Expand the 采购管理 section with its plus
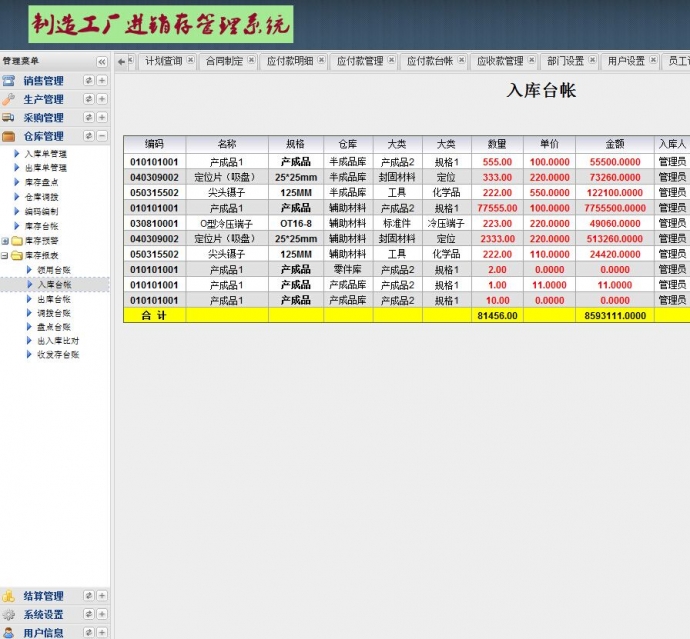The height and width of the screenshot is (639, 690). click(x=102, y=118)
